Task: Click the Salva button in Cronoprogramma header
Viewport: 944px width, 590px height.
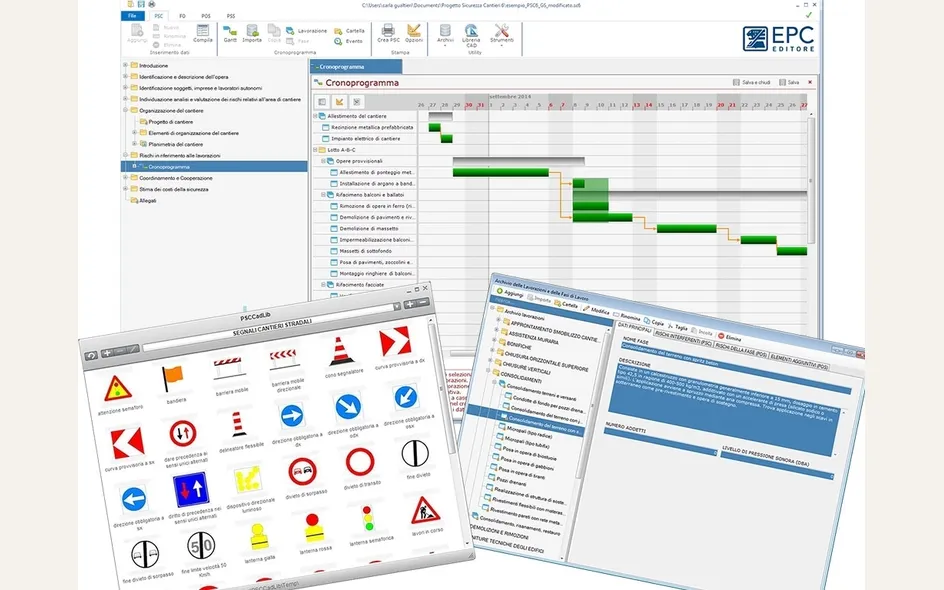Action: tap(789, 82)
